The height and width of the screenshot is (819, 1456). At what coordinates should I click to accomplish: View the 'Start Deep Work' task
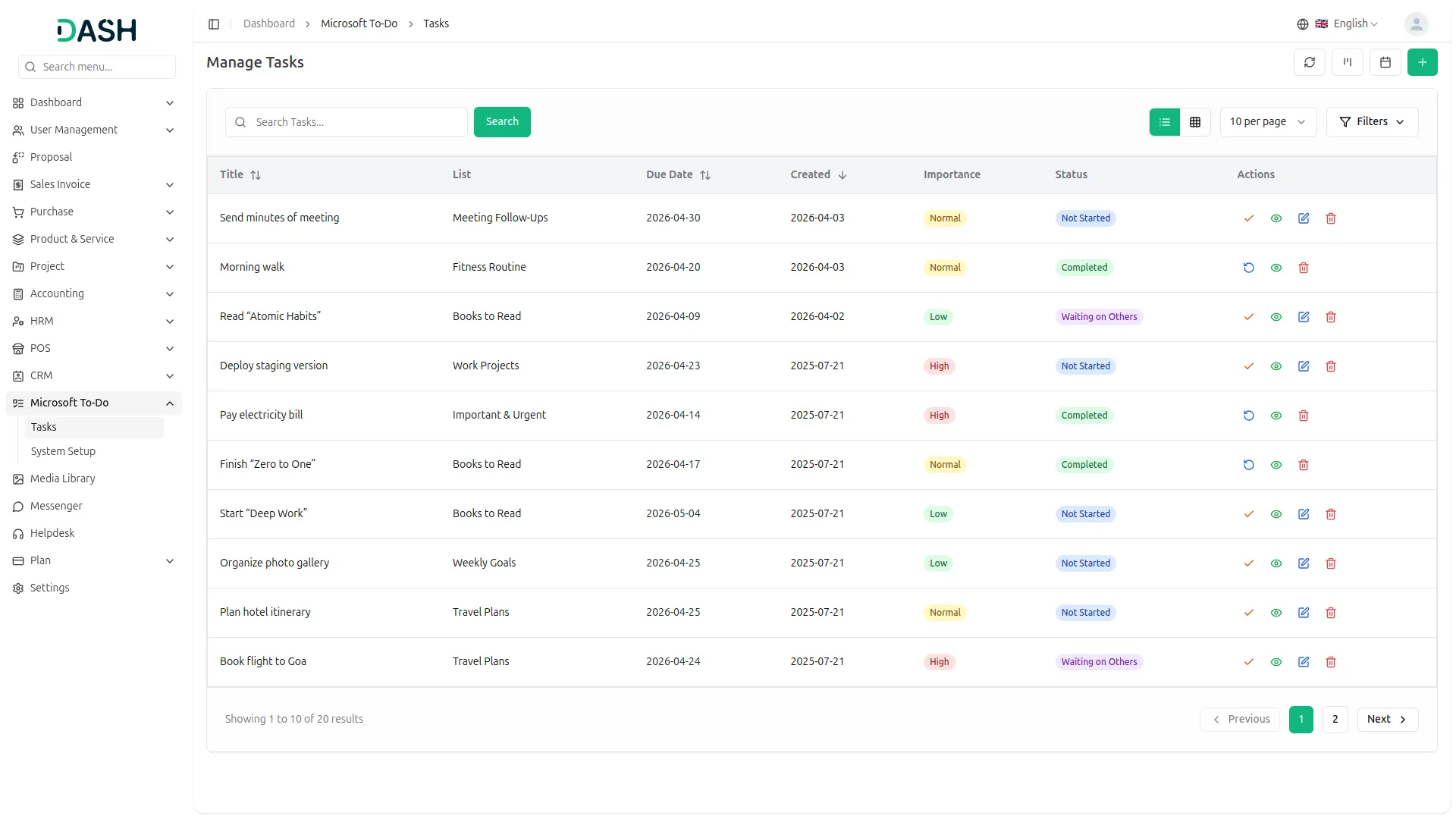1276,514
